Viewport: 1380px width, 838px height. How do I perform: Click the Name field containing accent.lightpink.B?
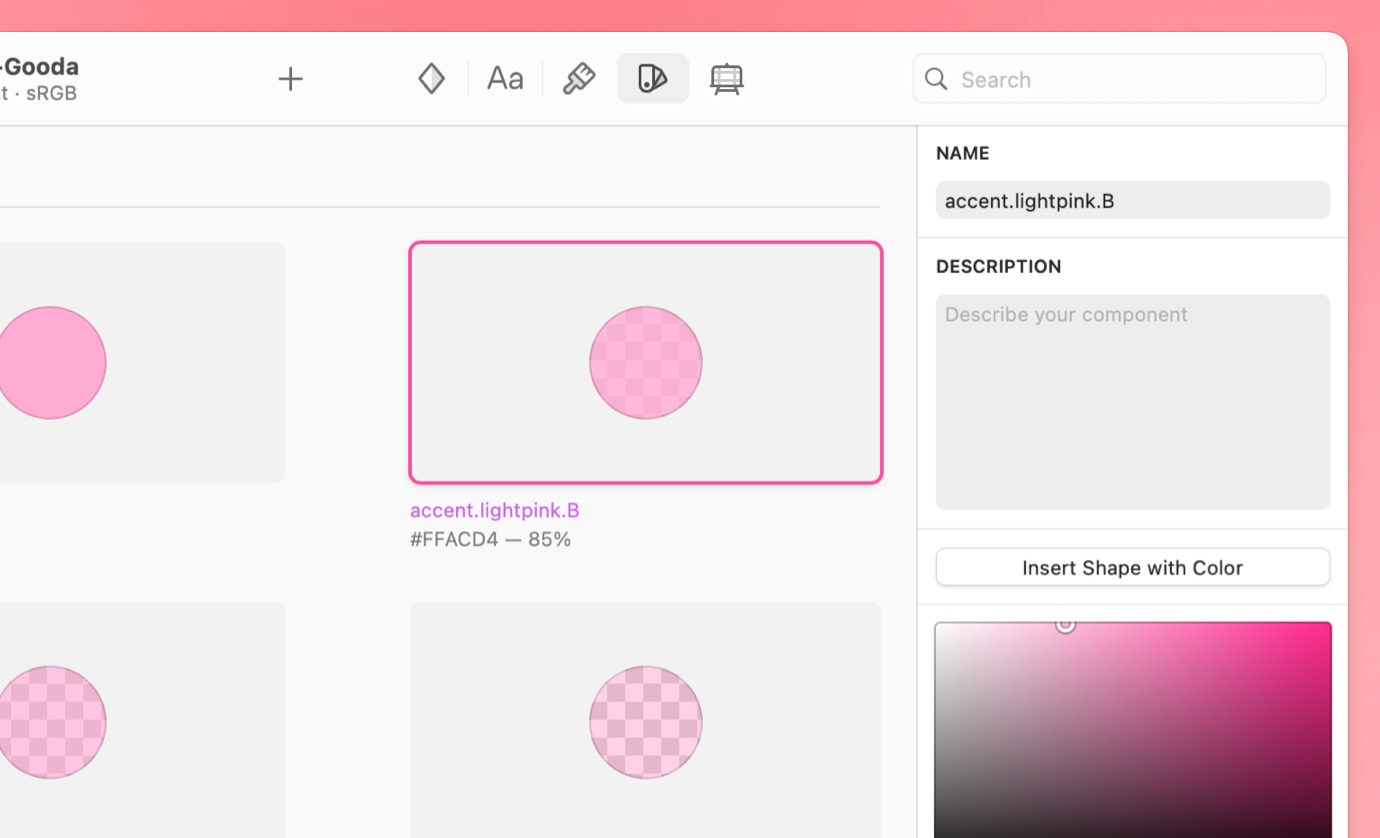coord(1132,200)
